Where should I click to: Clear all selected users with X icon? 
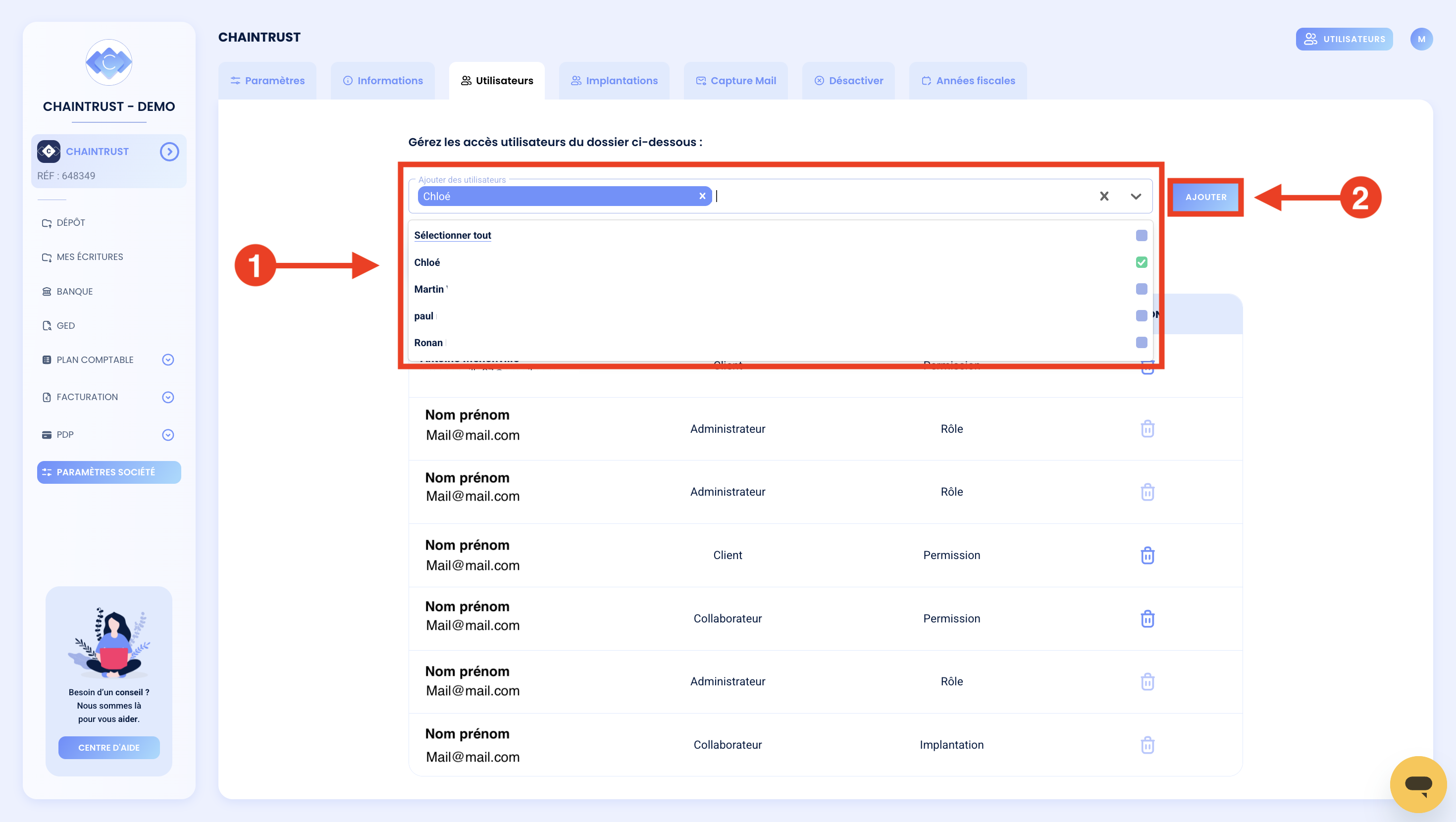pos(1104,196)
